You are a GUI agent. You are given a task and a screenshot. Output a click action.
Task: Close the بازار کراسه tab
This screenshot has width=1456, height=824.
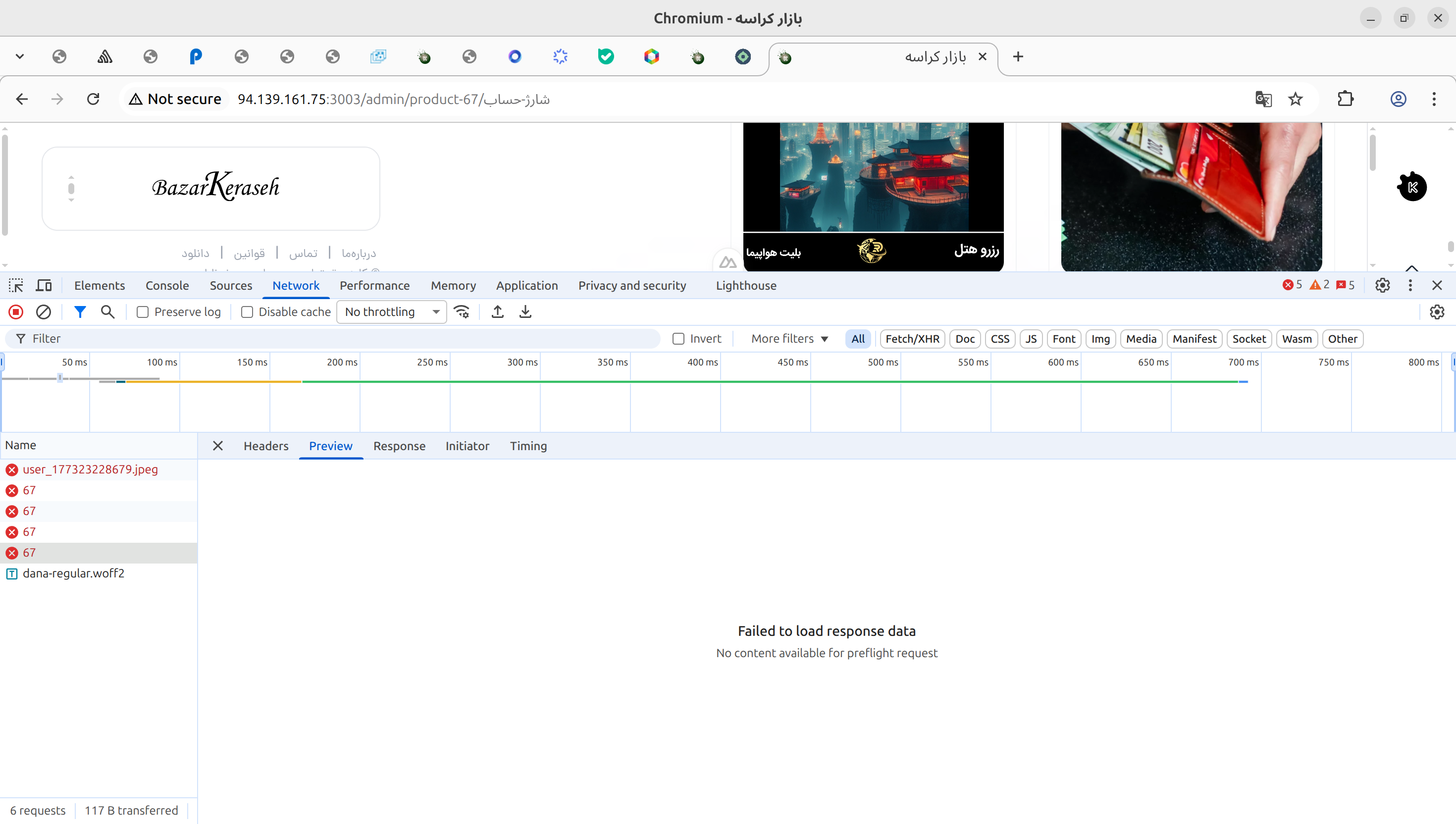click(983, 56)
